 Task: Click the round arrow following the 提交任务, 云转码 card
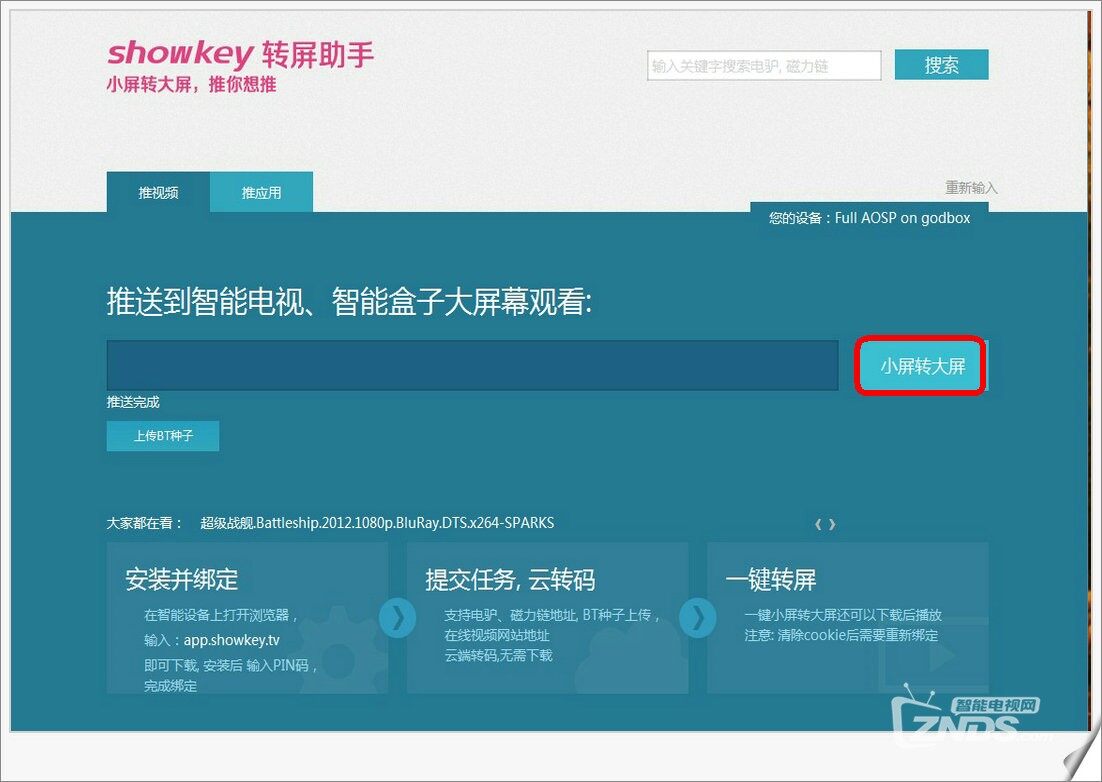coord(698,618)
